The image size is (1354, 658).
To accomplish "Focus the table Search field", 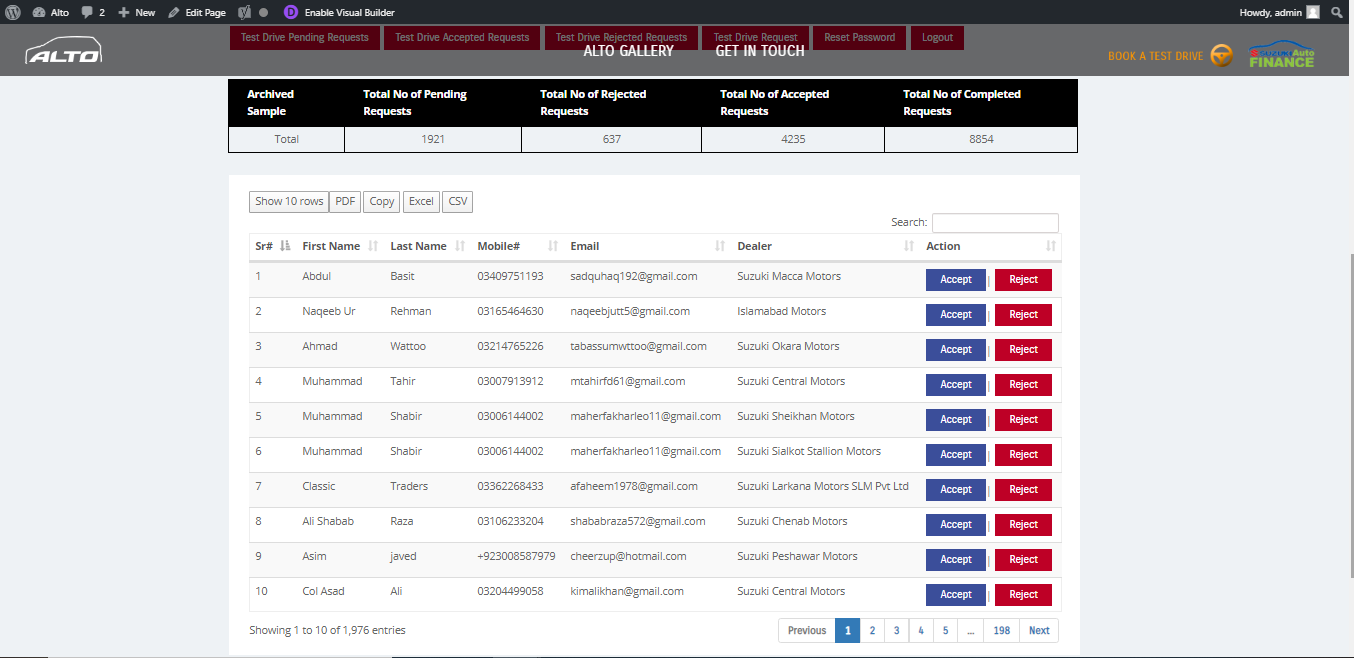I will pyautogui.click(x=995, y=223).
